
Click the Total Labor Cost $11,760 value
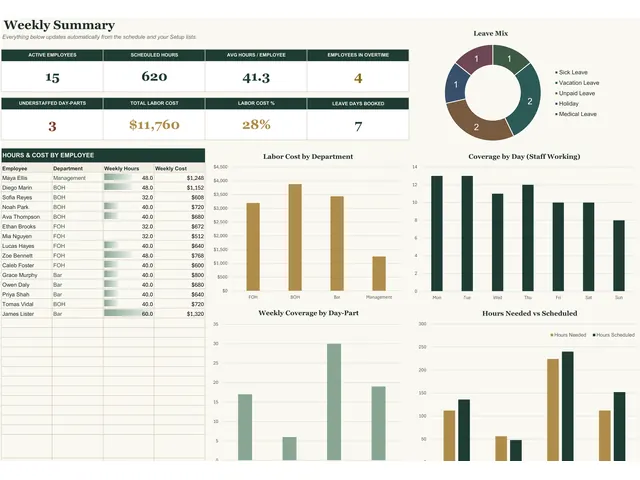point(154,124)
